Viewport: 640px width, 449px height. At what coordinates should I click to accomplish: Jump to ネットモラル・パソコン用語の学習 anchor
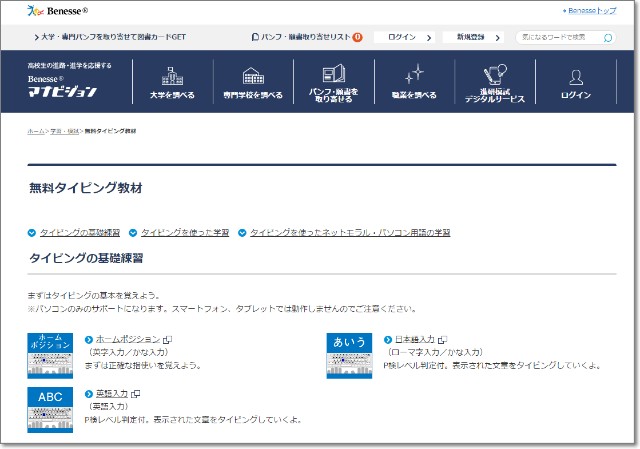pyautogui.click(x=349, y=232)
